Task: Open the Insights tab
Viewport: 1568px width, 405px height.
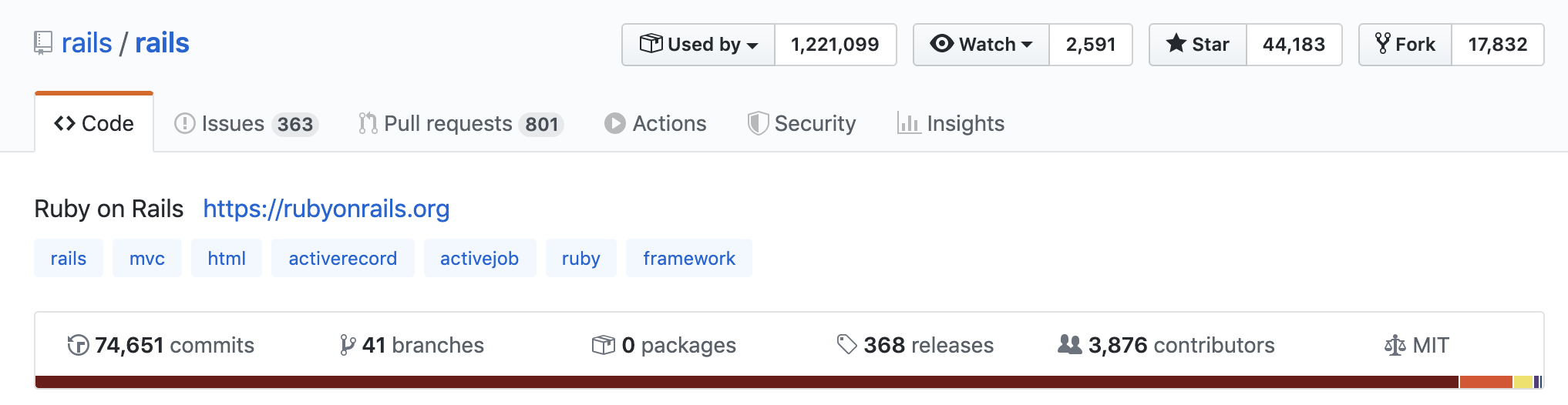Action: (x=951, y=123)
